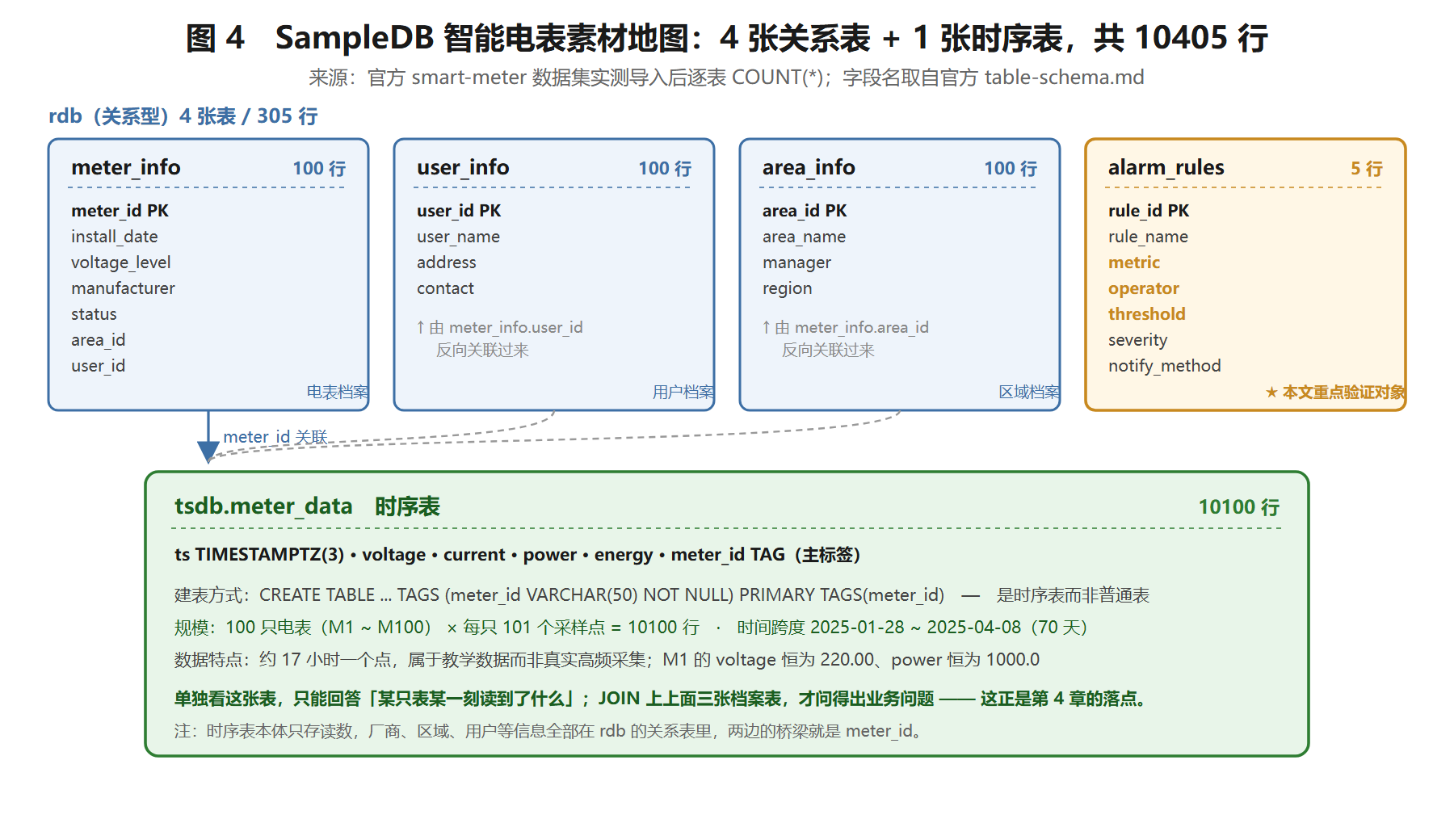Click the "rule_name" field

tap(1148, 237)
